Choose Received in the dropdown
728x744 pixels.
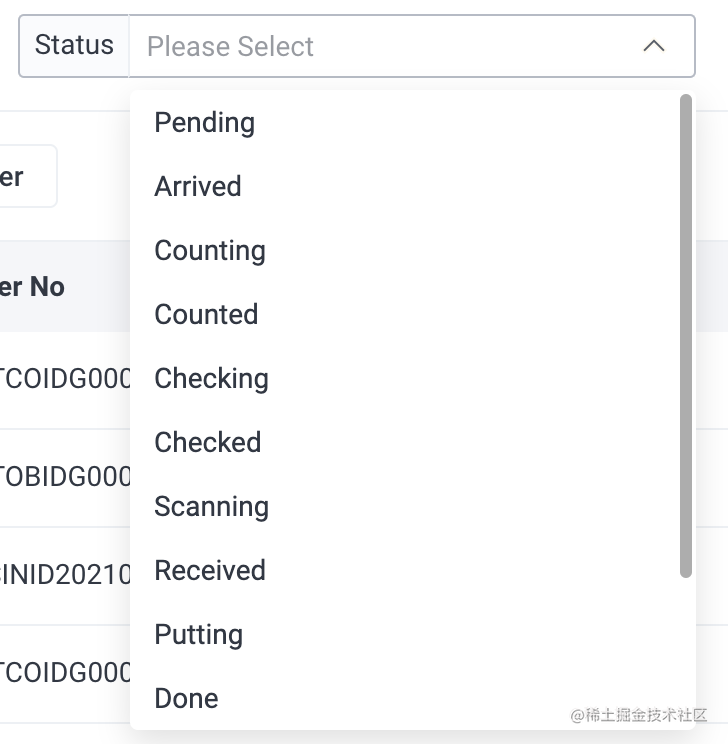click(x=210, y=571)
